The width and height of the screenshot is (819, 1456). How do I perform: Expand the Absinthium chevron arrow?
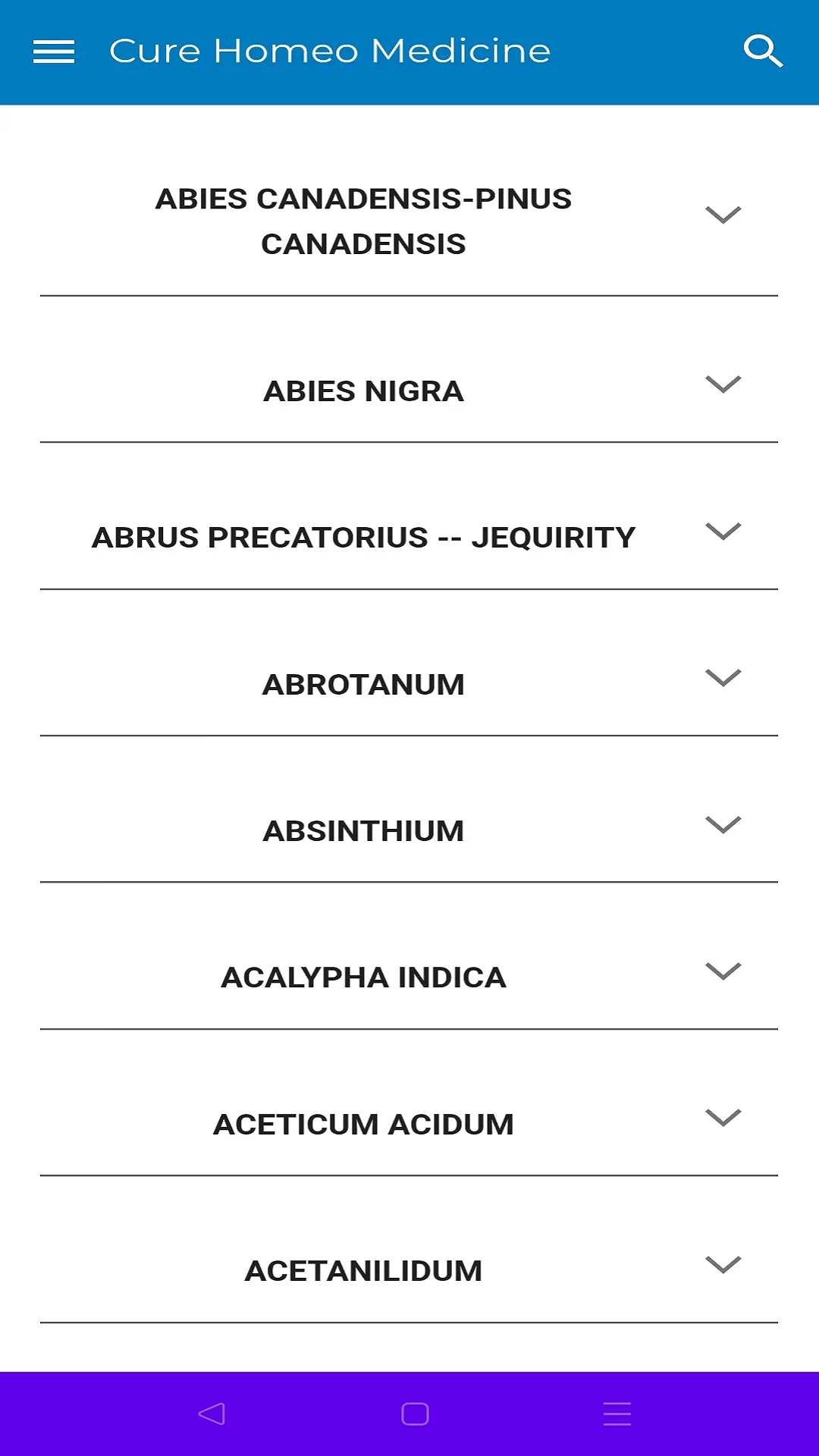coord(723,824)
